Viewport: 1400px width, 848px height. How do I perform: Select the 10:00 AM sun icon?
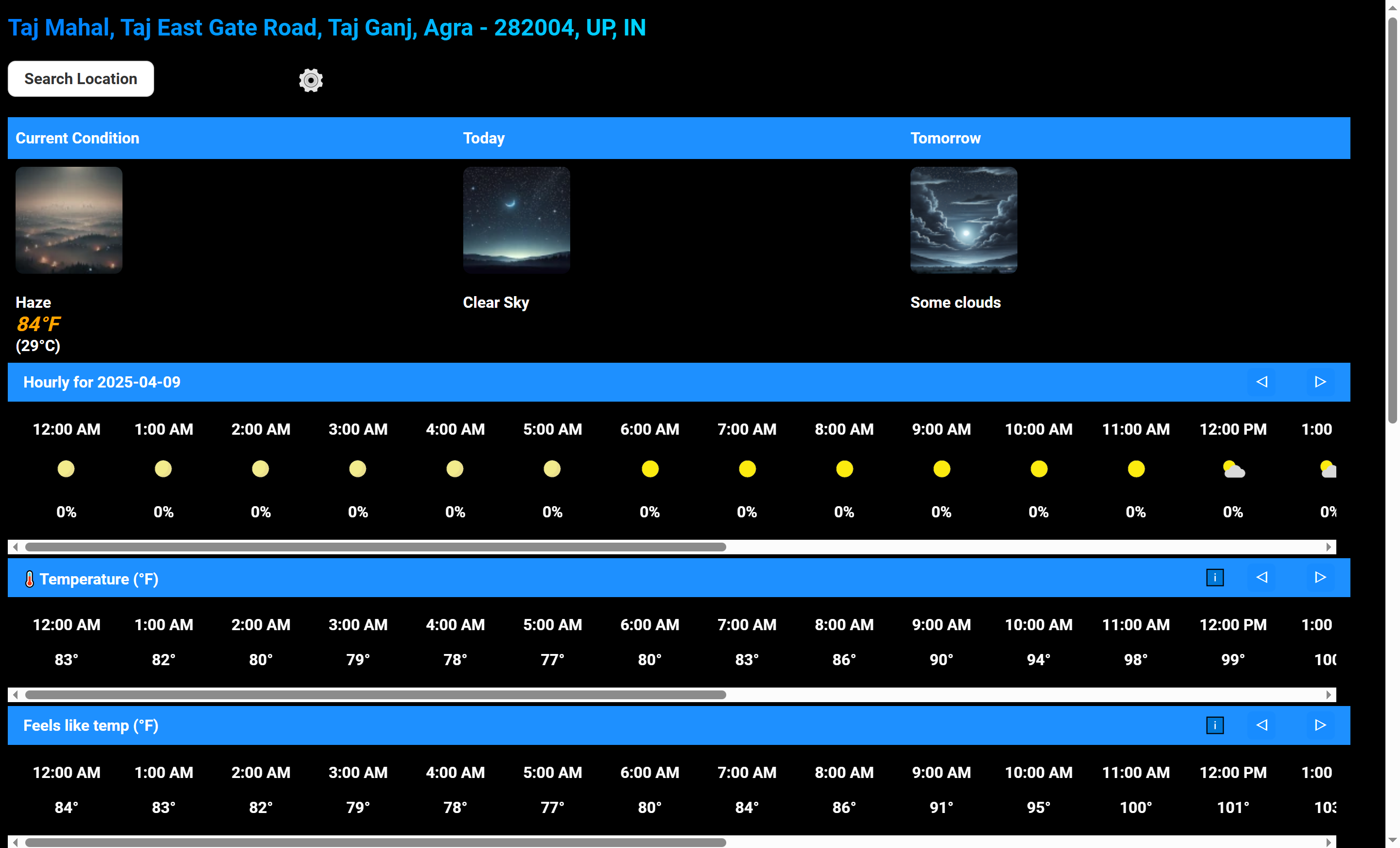(x=1039, y=469)
